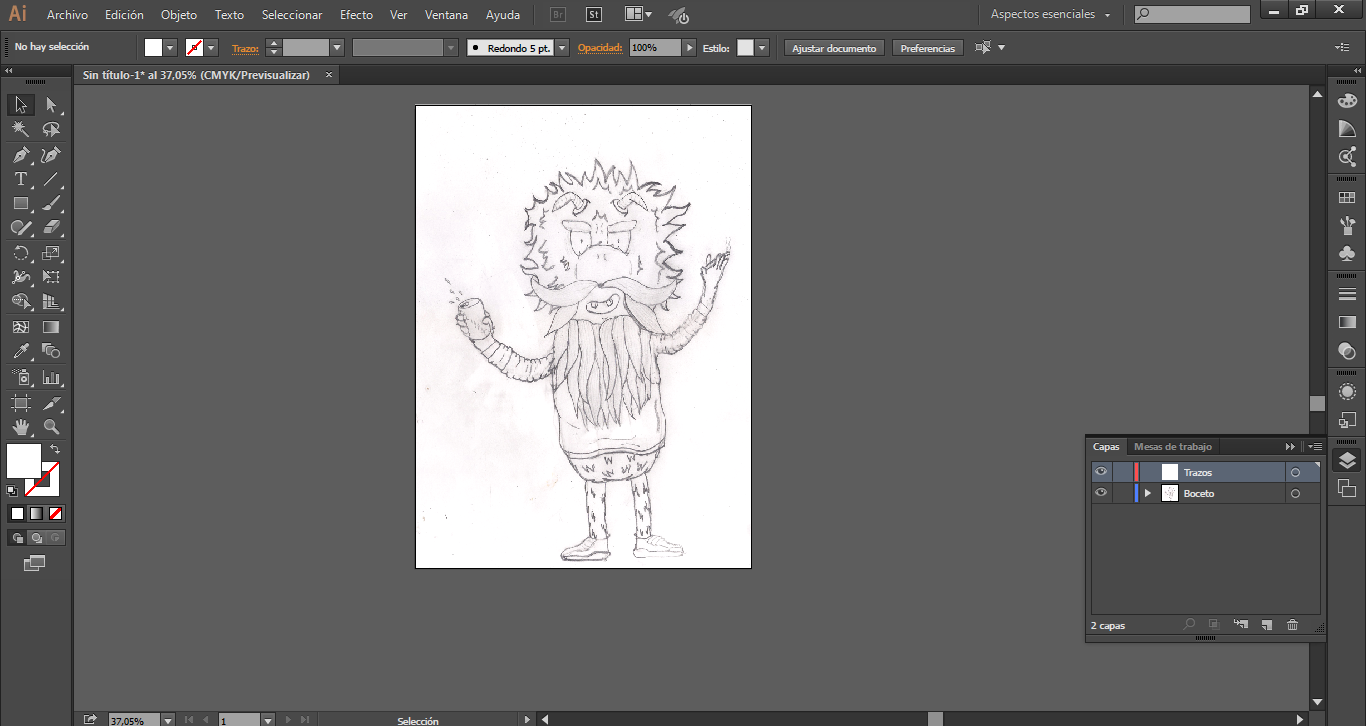This screenshot has width=1366, height=726.
Task: Select the Magic Wand tool
Action: 20,130
